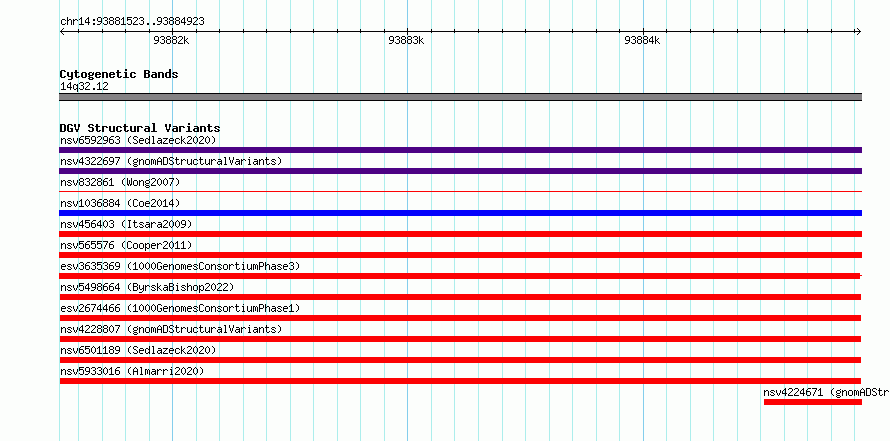The image size is (890, 441).
Task: Open nsv4322697 (gnomADStructuralVariants) label
Action: 171,161
